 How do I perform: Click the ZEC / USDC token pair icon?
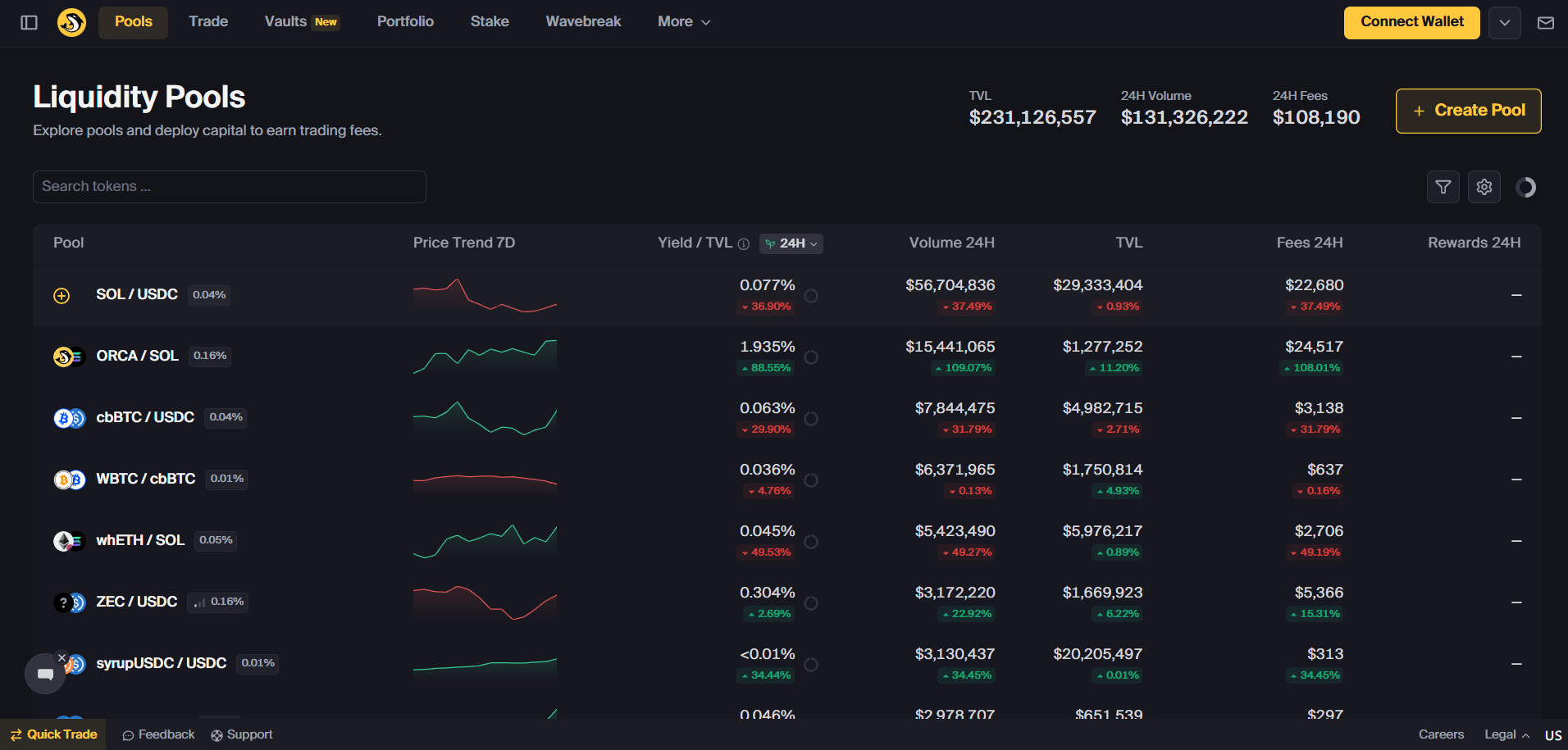70,602
